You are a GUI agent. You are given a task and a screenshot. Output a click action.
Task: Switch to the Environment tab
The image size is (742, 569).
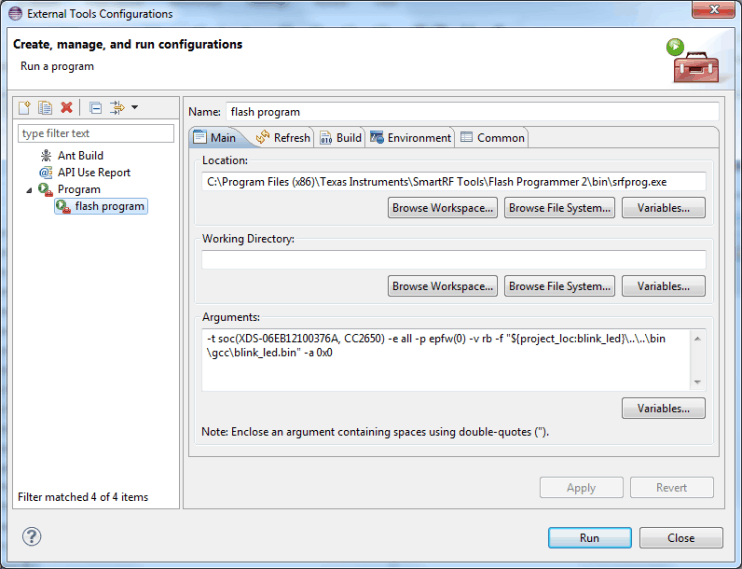pos(410,138)
